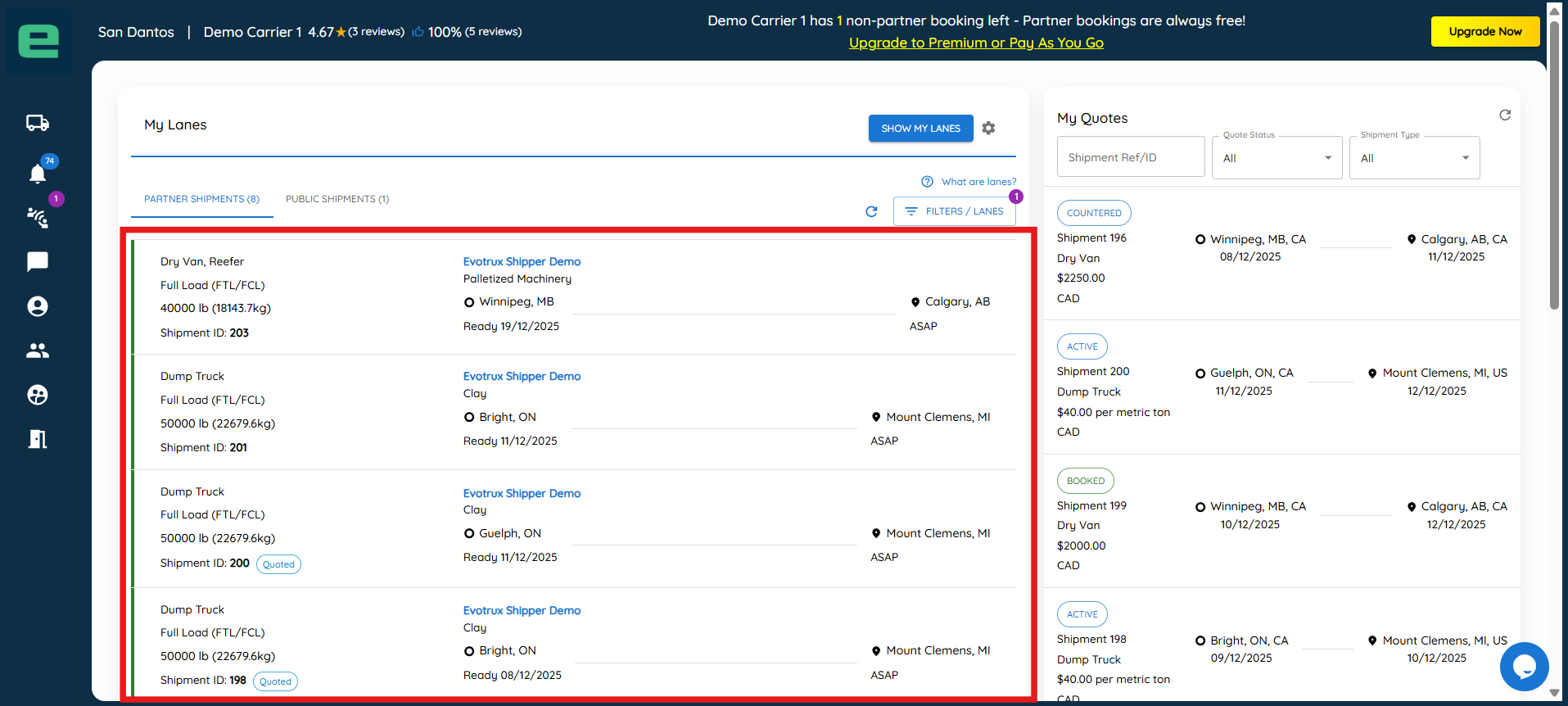
Task: Open the account profile sidebar icon
Action: pos(38,306)
